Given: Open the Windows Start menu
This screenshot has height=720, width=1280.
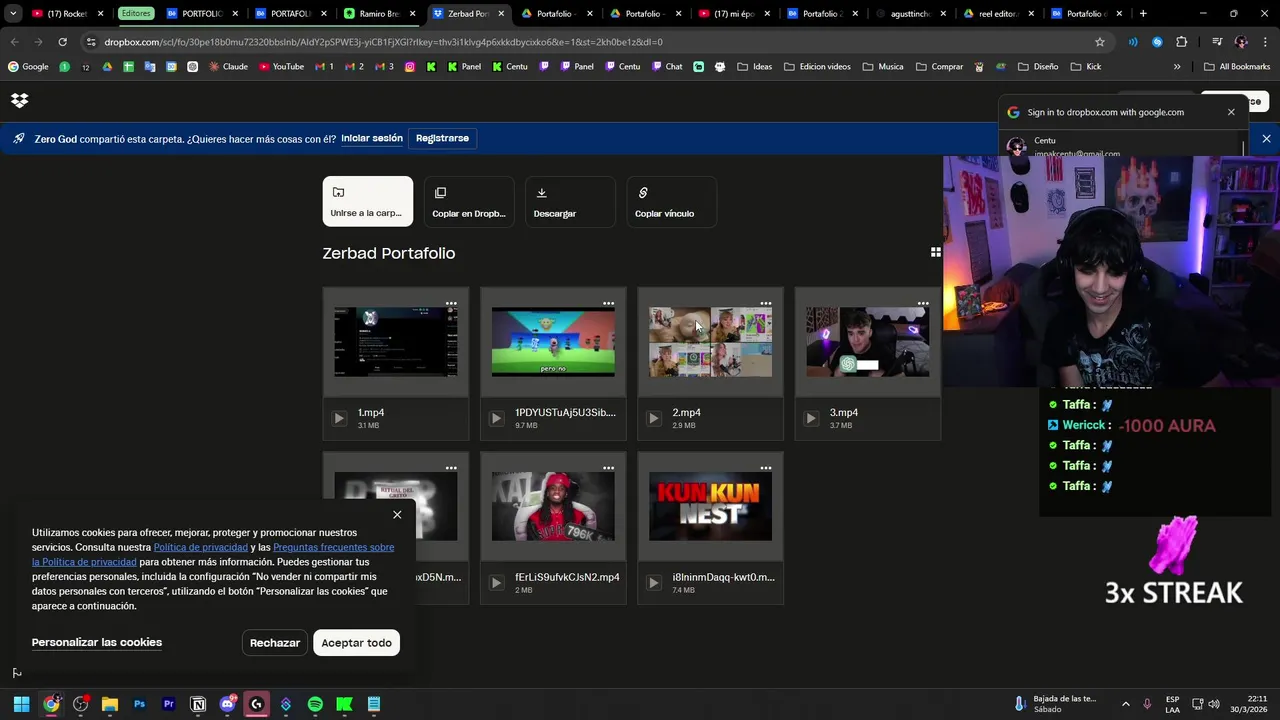Looking at the screenshot, I should [x=21, y=704].
